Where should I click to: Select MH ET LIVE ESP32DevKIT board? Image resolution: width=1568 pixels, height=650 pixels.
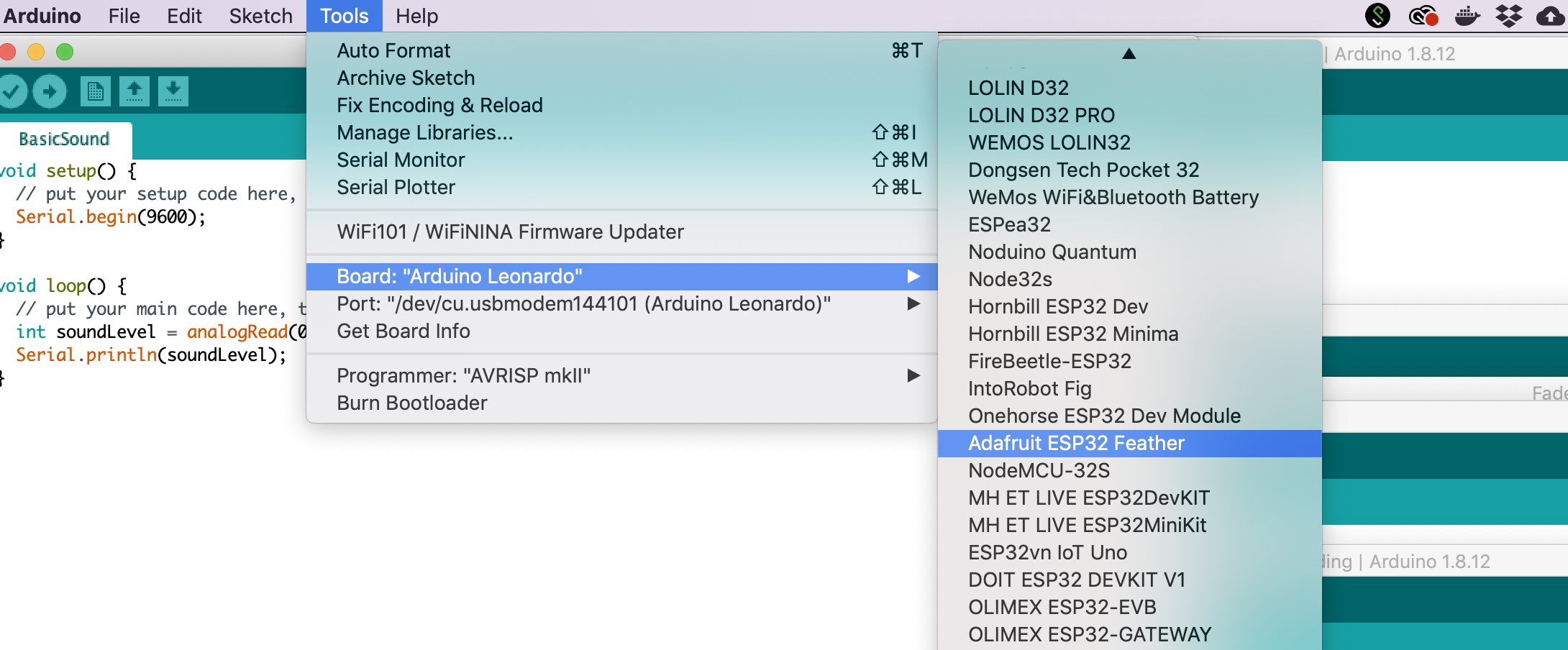(x=1130, y=498)
